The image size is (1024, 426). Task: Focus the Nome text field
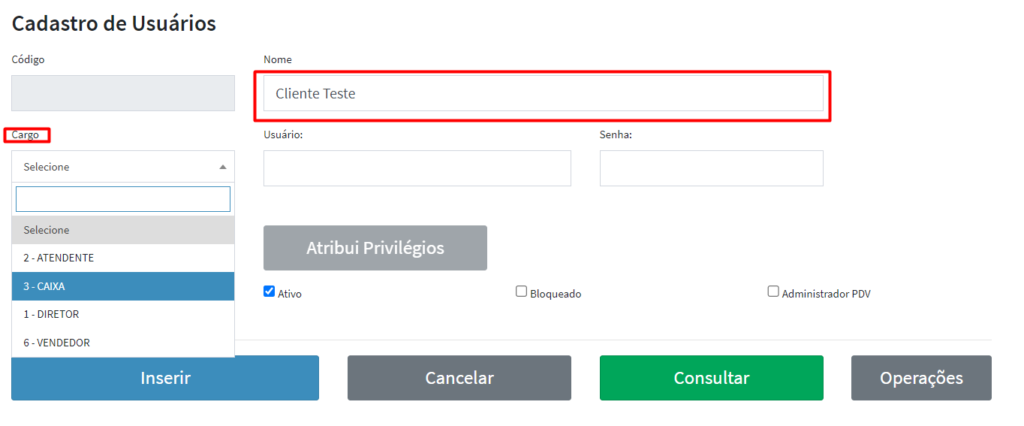click(x=543, y=94)
